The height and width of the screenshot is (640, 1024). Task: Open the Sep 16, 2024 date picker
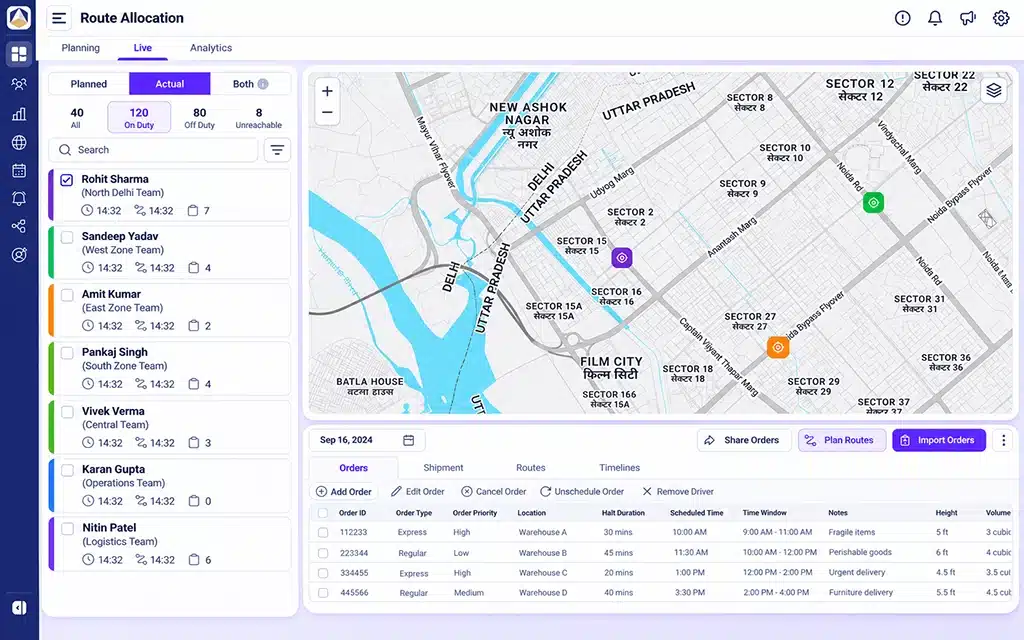[x=367, y=440]
